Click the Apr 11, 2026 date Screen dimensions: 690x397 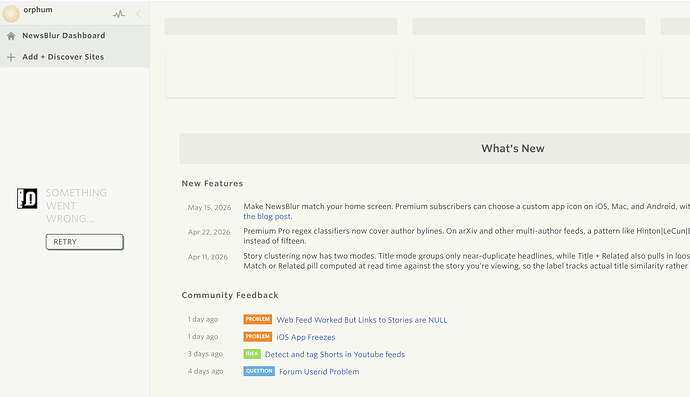tap(208, 257)
